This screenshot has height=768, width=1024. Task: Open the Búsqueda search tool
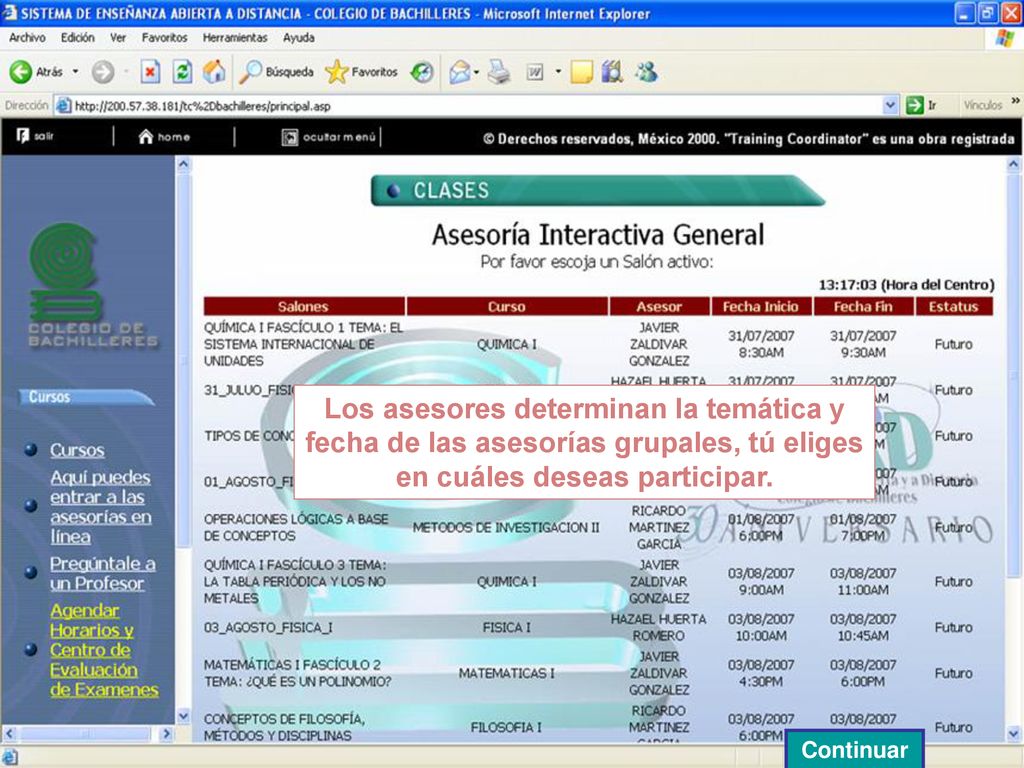[x=276, y=72]
